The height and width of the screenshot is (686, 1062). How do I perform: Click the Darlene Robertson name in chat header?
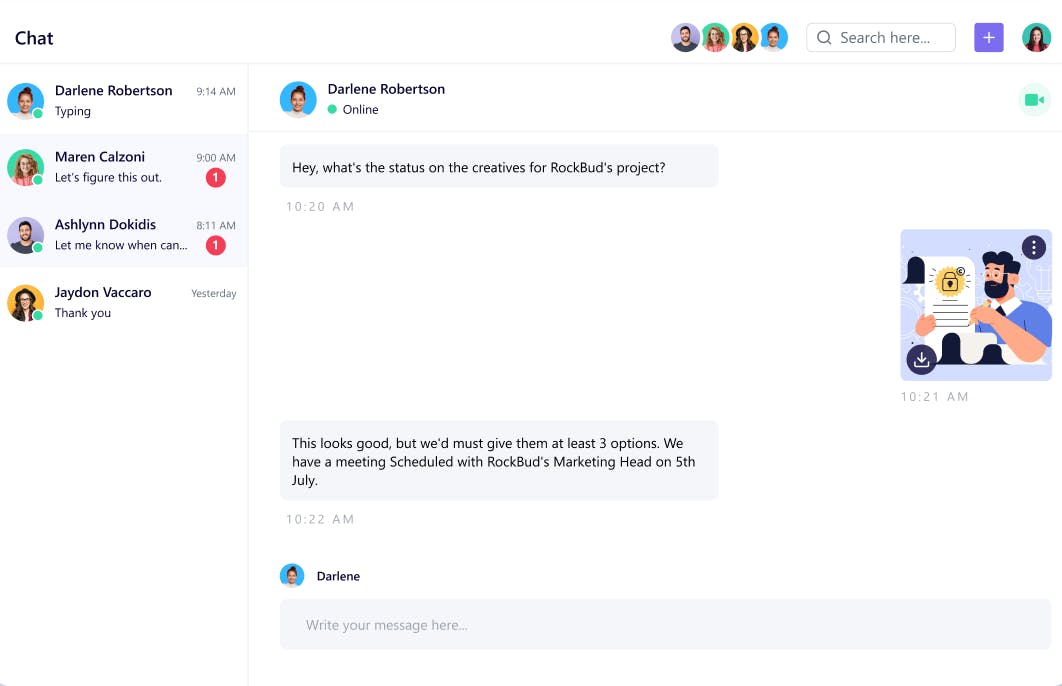click(386, 89)
